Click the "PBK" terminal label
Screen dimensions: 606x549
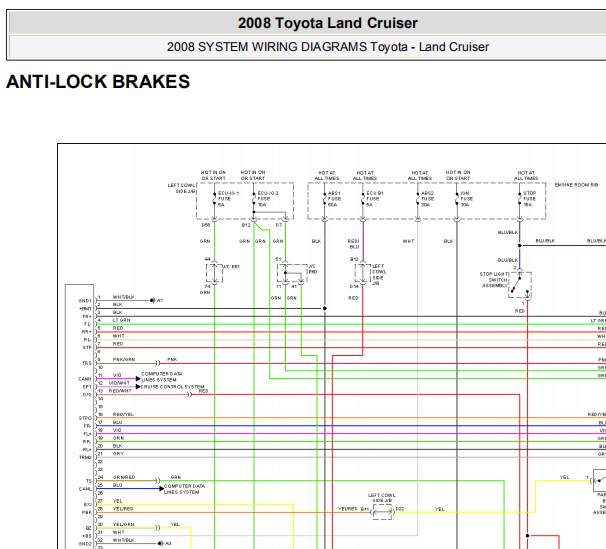click(87, 512)
